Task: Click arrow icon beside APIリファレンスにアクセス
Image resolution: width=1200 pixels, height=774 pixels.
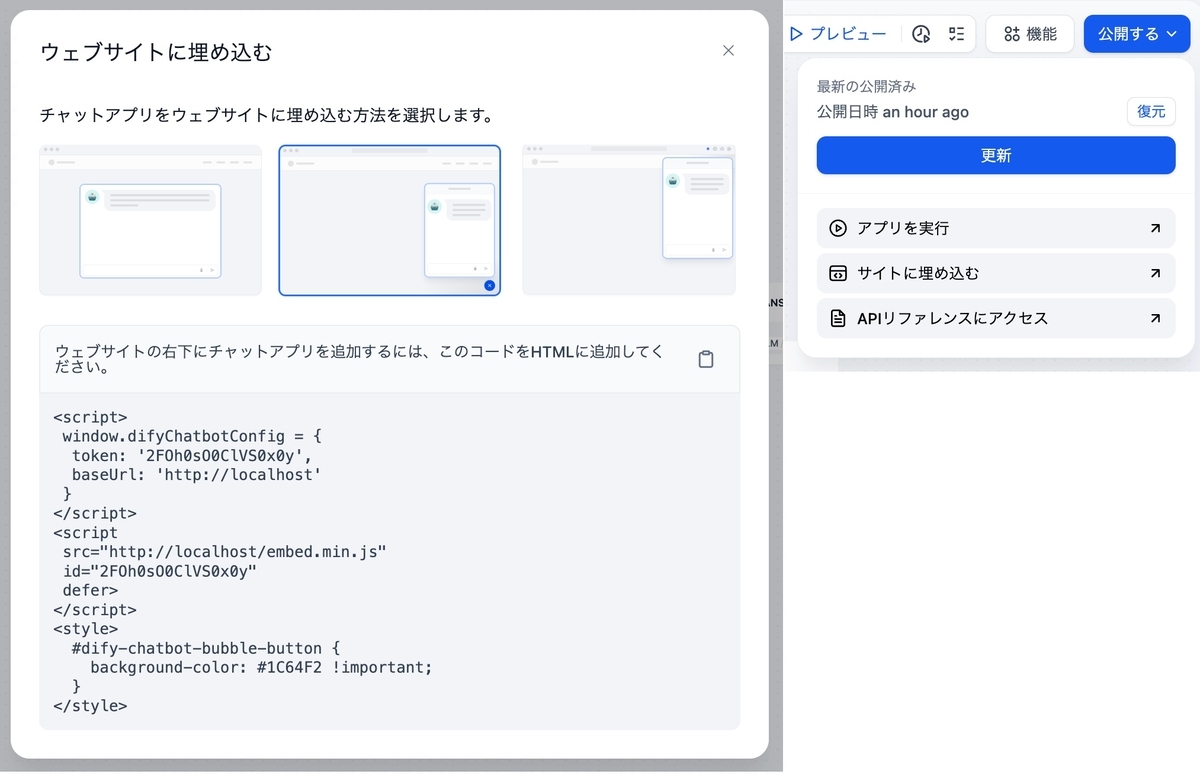Action: [x=1155, y=318]
